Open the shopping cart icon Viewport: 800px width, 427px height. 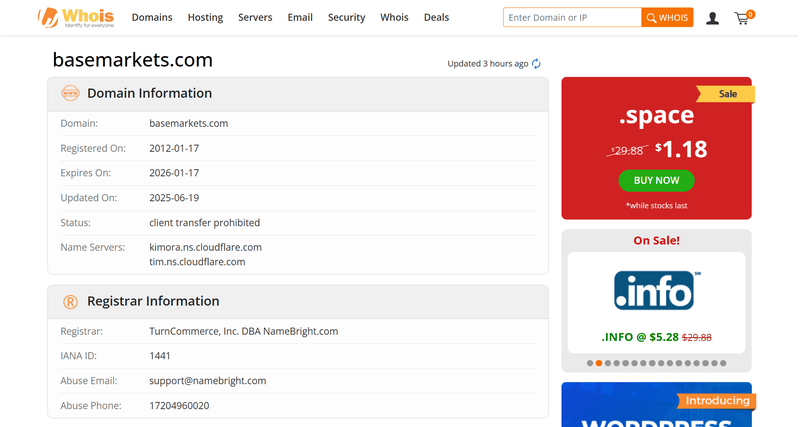[744, 17]
